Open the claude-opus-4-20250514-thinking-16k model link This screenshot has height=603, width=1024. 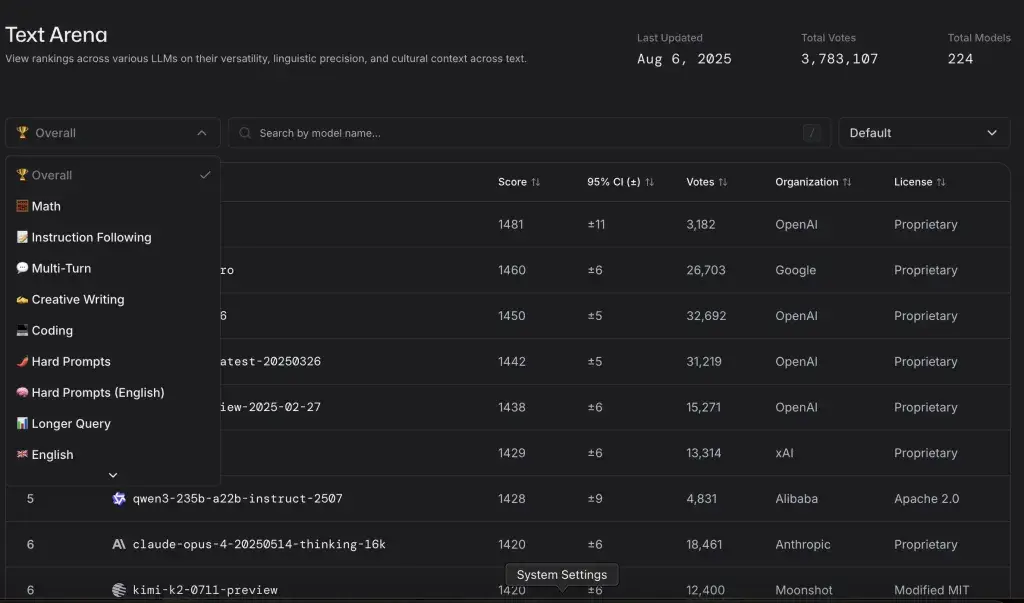pyautogui.click(x=259, y=544)
